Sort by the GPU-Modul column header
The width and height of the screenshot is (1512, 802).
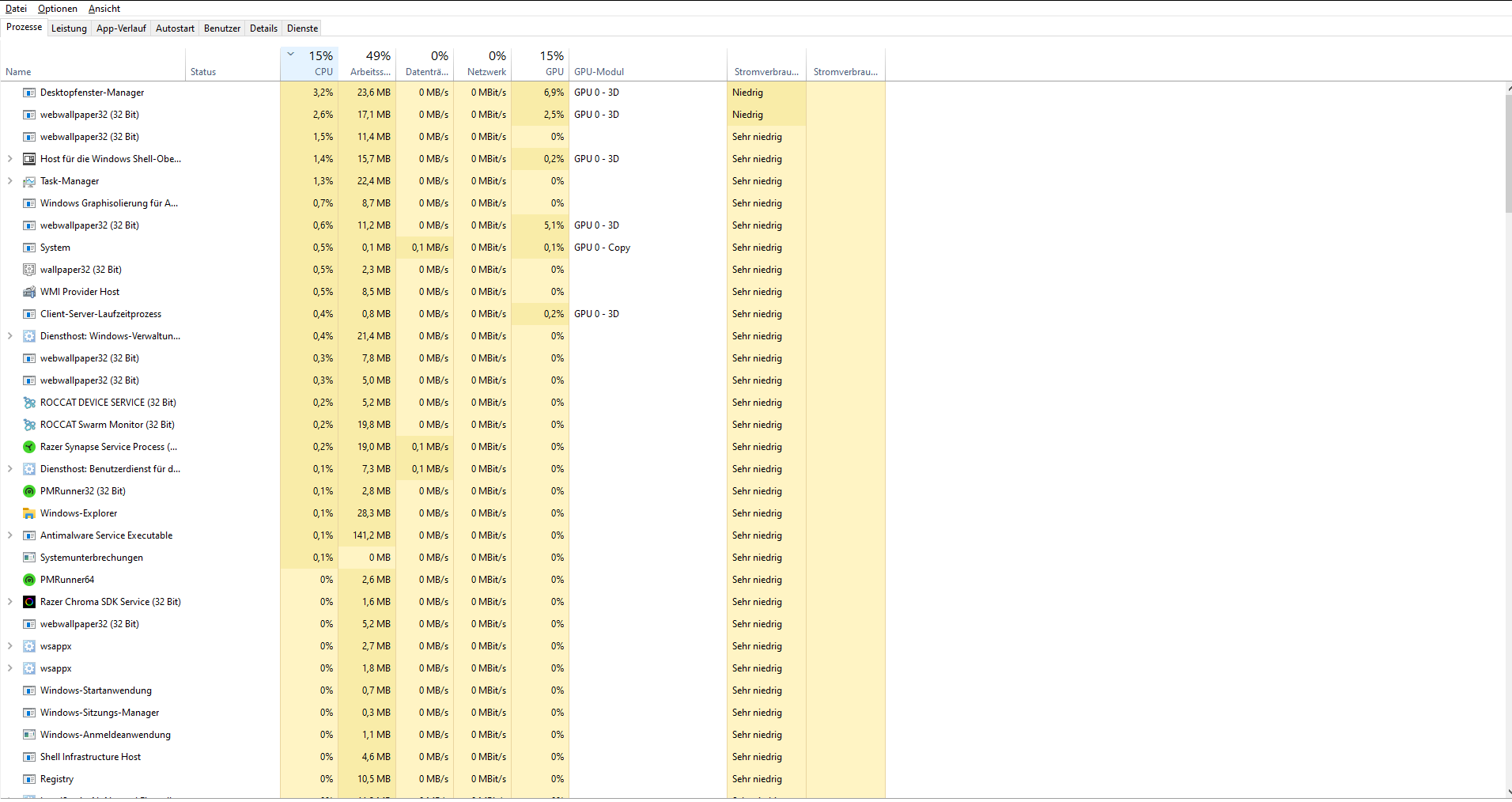[648, 64]
